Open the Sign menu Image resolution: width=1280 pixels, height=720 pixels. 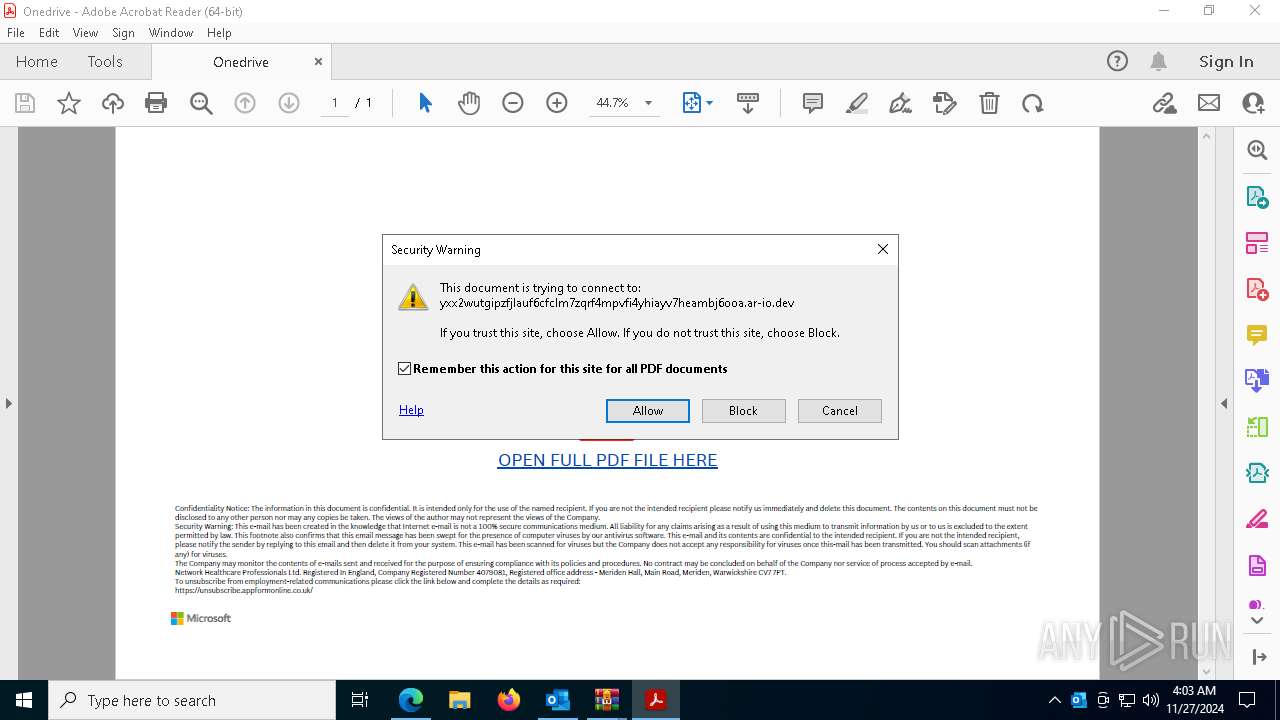pos(123,32)
